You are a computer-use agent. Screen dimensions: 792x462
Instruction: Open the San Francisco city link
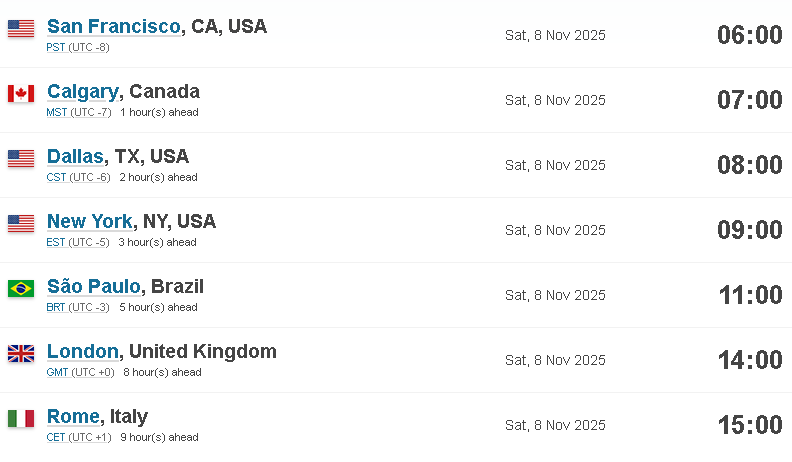tap(114, 26)
